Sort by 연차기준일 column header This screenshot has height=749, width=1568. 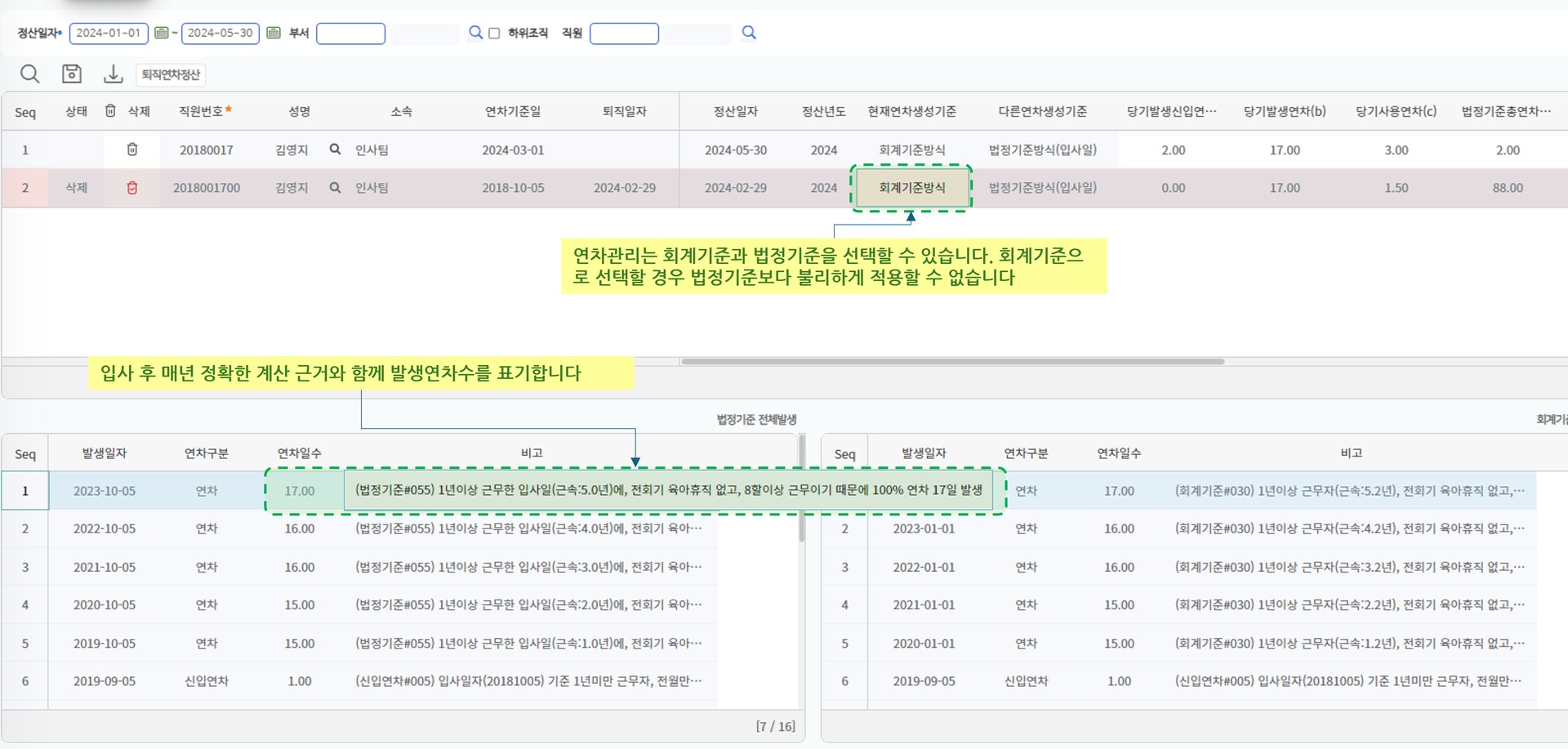pyautogui.click(x=513, y=111)
